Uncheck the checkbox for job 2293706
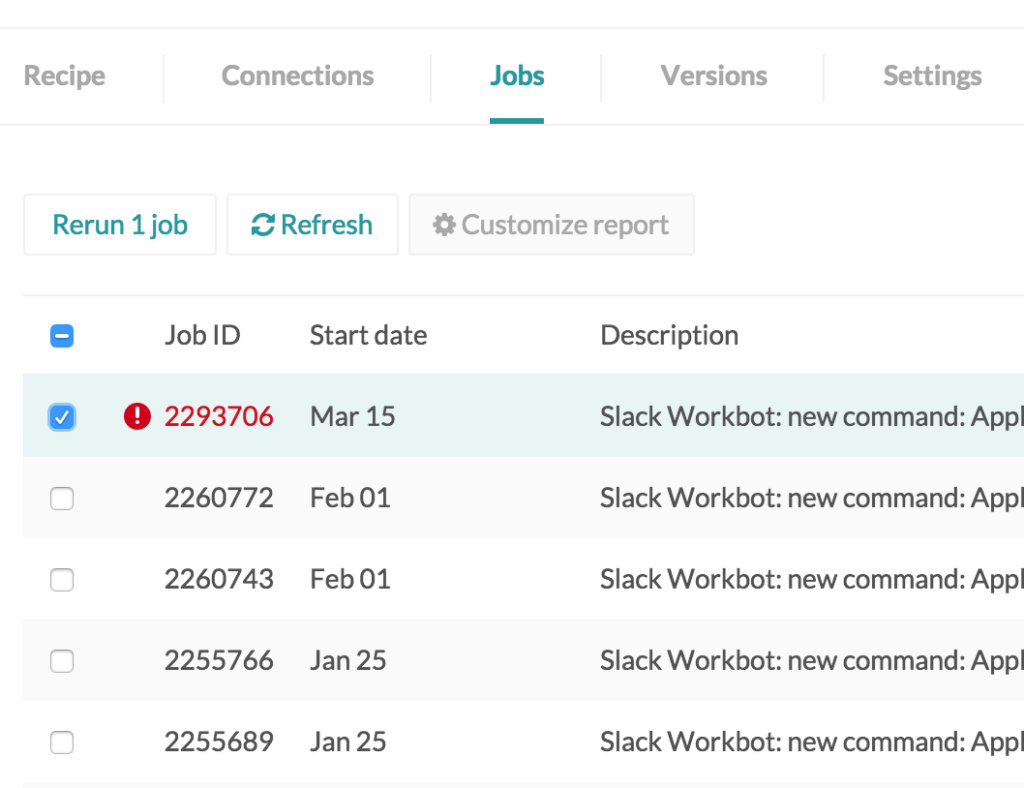1024x788 pixels. (62, 417)
